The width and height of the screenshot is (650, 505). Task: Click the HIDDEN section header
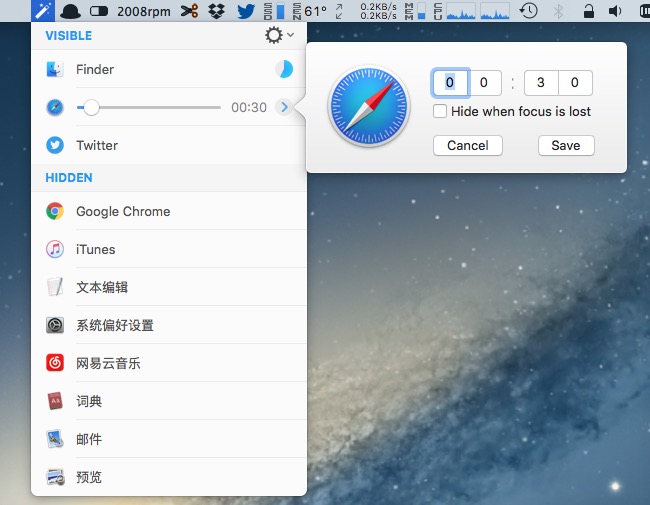(x=69, y=178)
